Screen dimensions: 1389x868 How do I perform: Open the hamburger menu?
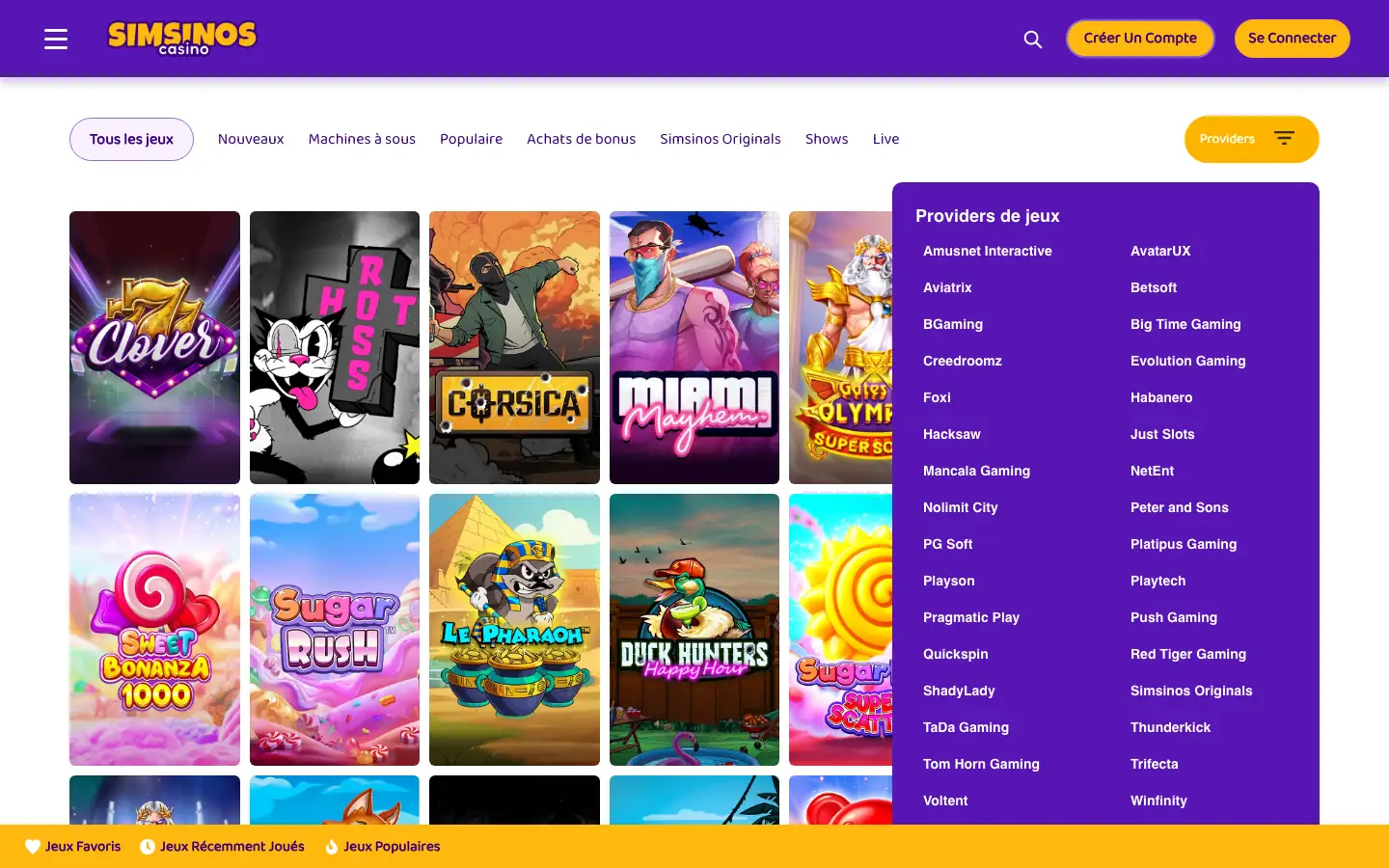(56, 39)
